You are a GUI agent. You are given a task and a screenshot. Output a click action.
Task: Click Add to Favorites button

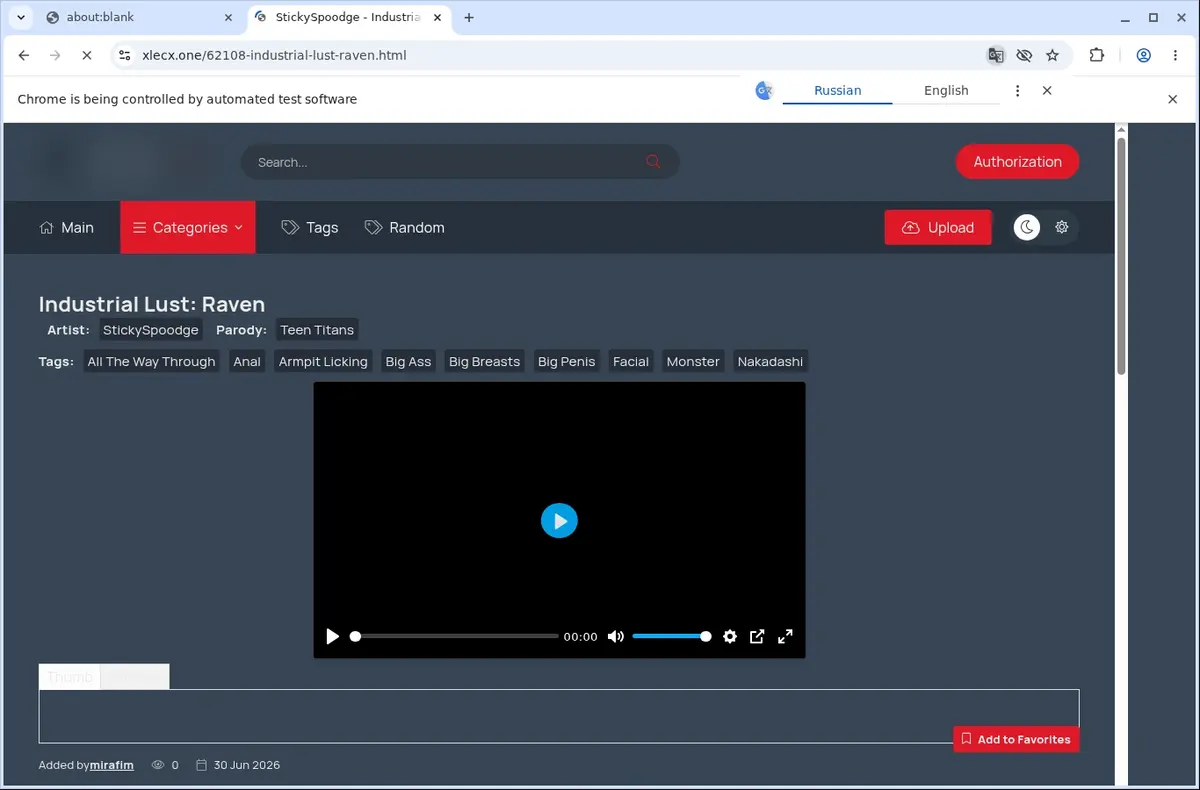(1016, 740)
